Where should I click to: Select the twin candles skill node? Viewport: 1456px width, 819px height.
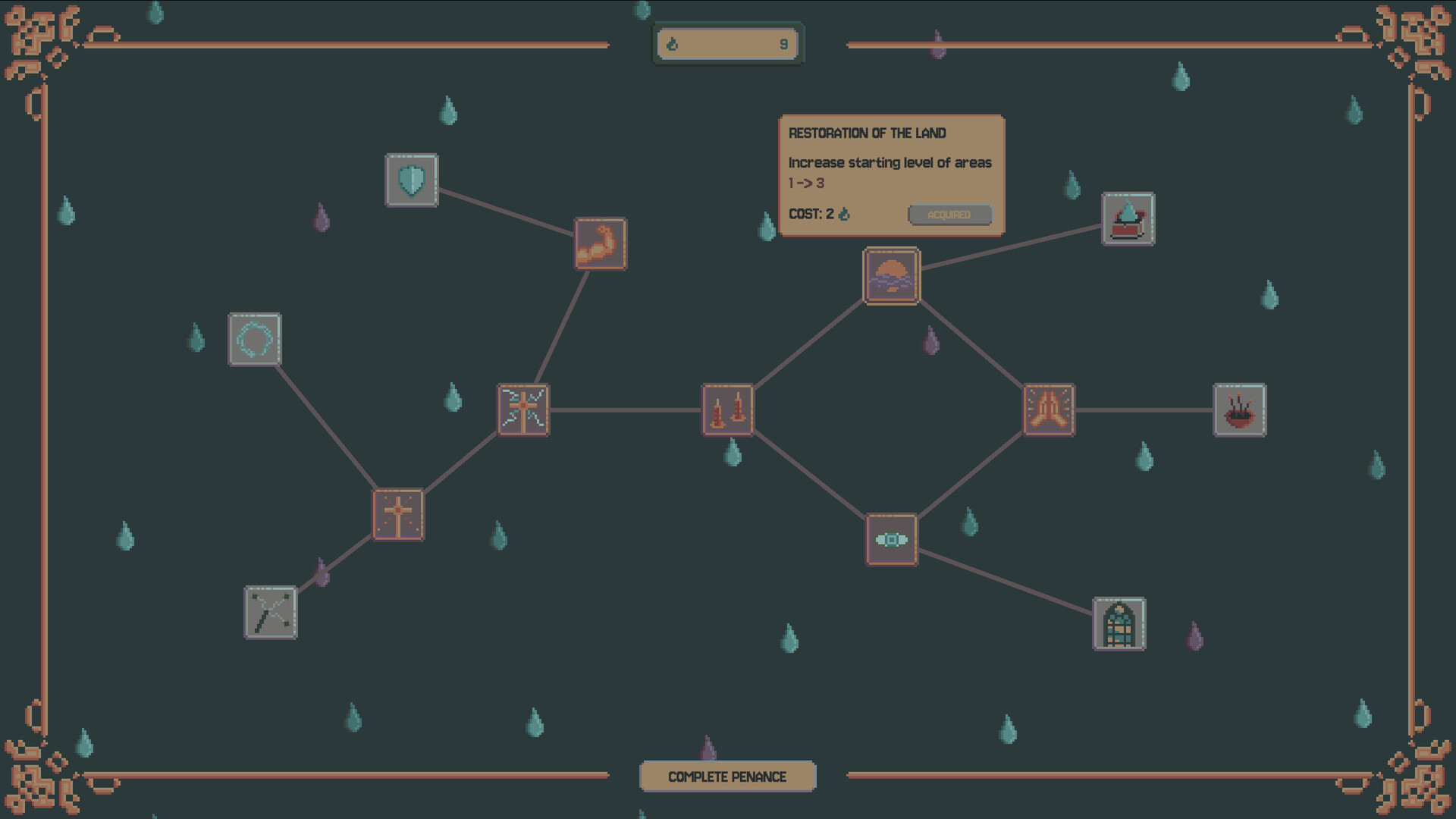727,410
